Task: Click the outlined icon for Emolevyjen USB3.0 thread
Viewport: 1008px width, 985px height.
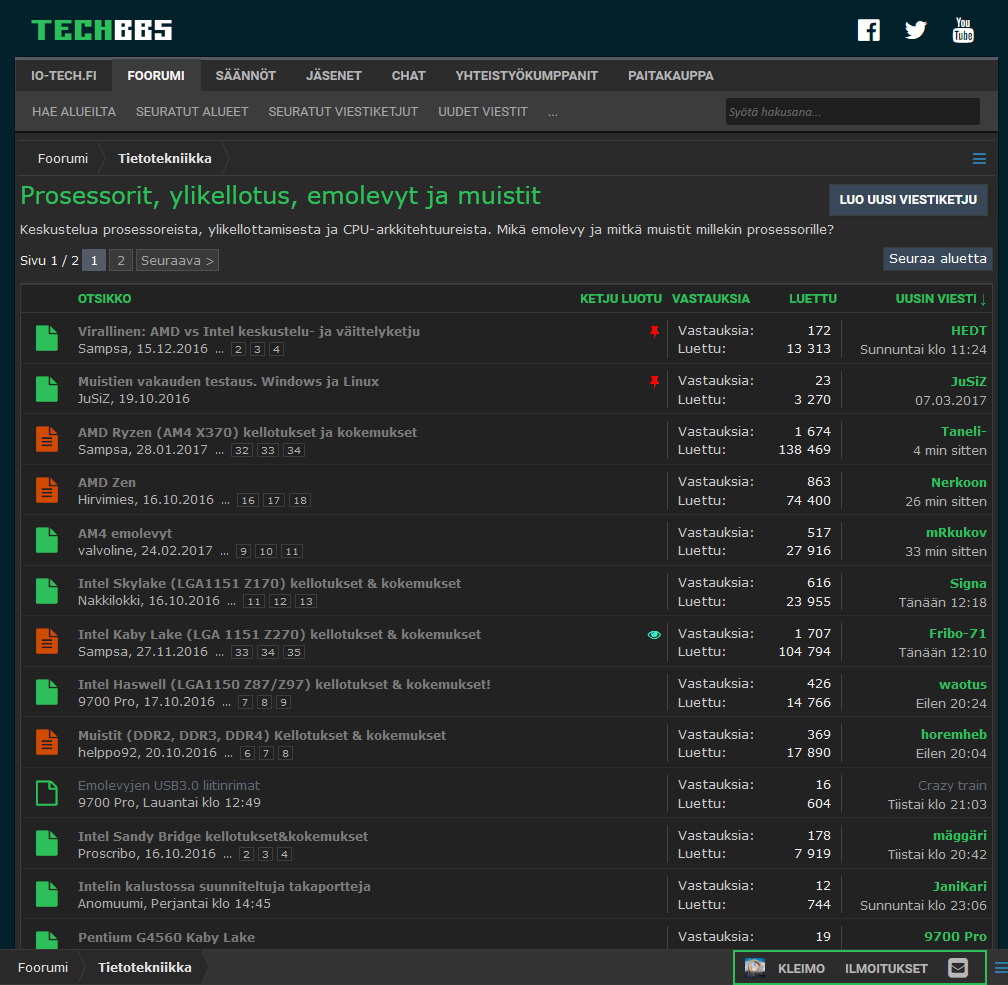Action: (47, 793)
